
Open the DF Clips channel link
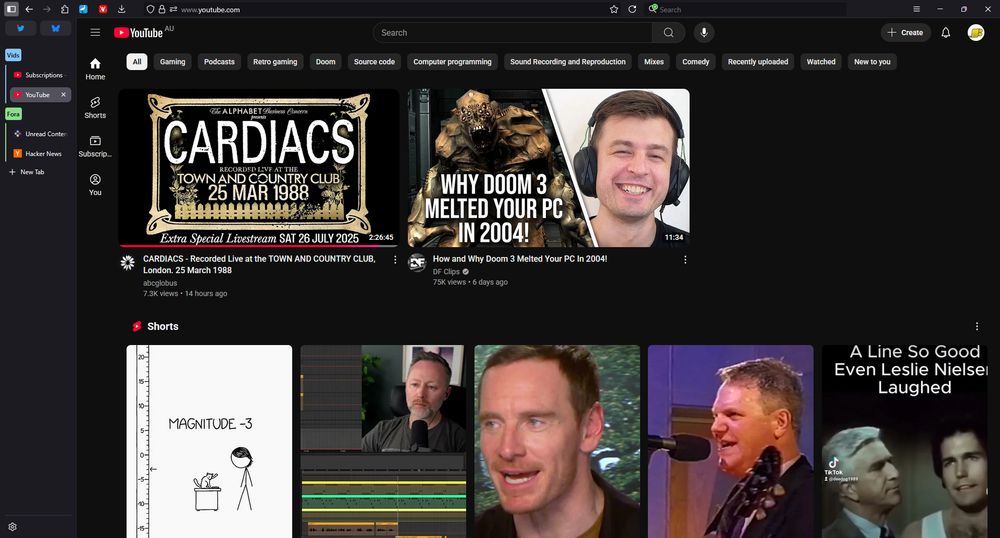pos(446,272)
